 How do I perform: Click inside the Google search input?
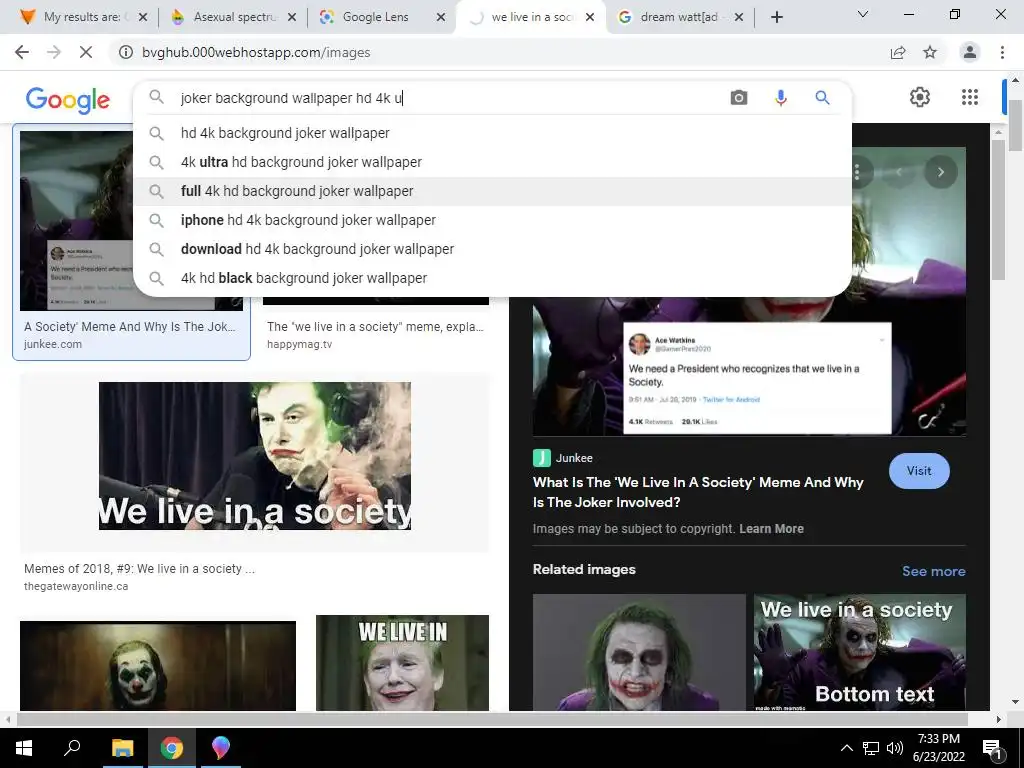[x=451, y=98]
